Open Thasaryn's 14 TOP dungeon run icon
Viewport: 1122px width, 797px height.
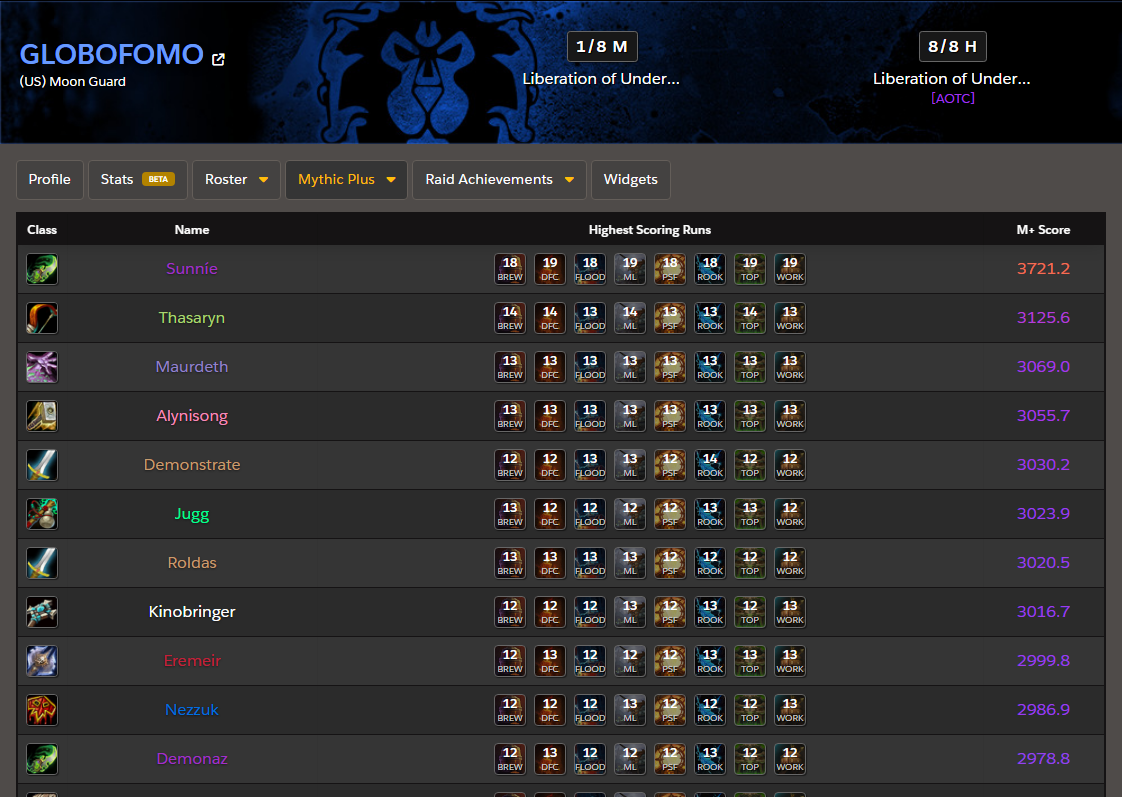pos(750,318)
